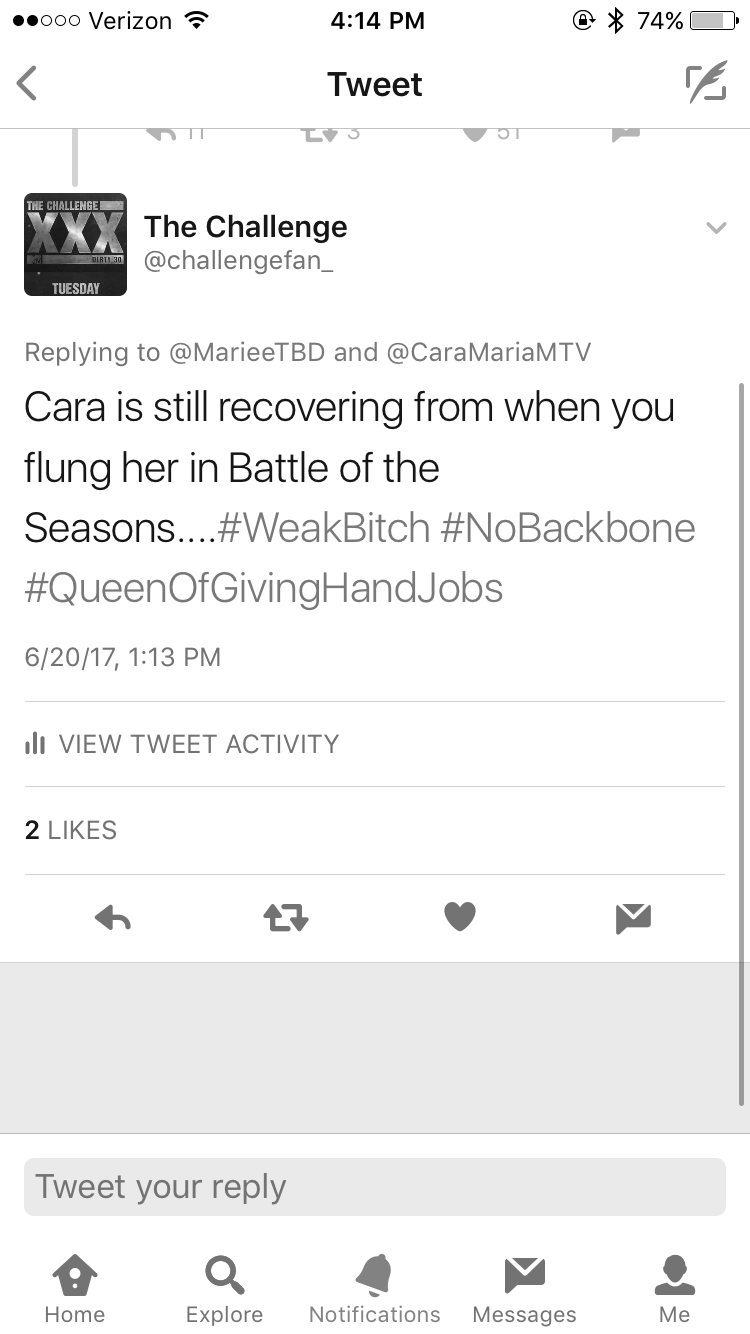Share tweet via direct message envelope icon
This screenshot has height=1334, width=750.
click(634, 917)
